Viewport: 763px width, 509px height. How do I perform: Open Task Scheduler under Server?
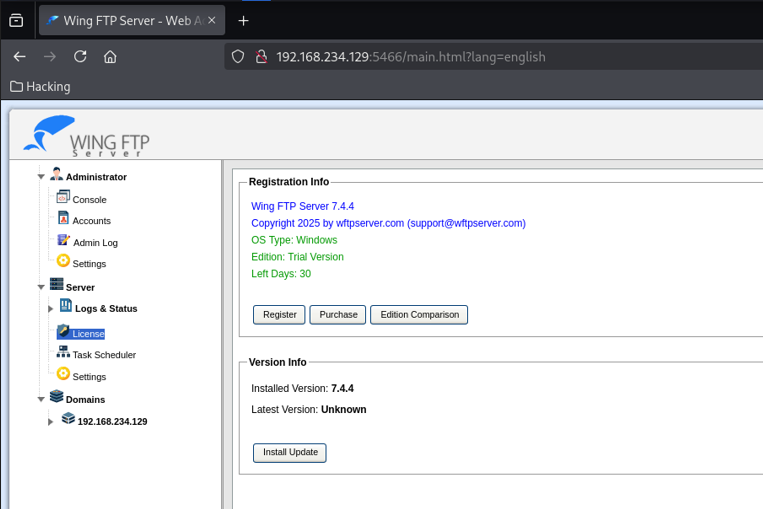[x=104, y=355]
